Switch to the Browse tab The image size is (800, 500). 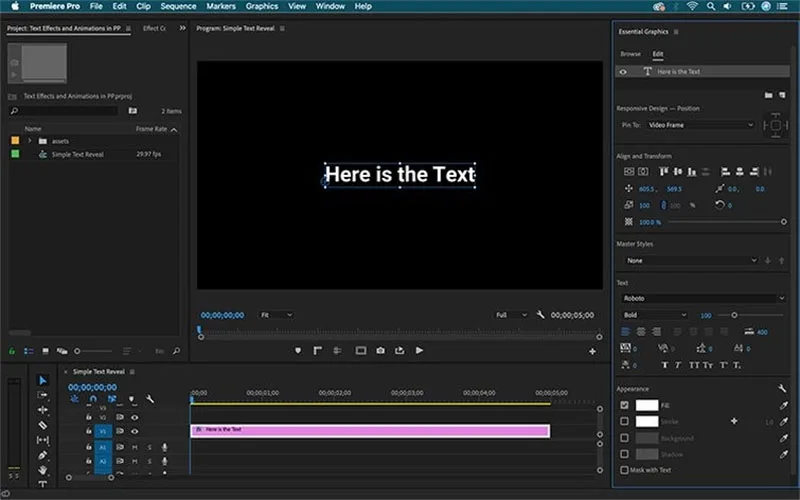[630, 54]
